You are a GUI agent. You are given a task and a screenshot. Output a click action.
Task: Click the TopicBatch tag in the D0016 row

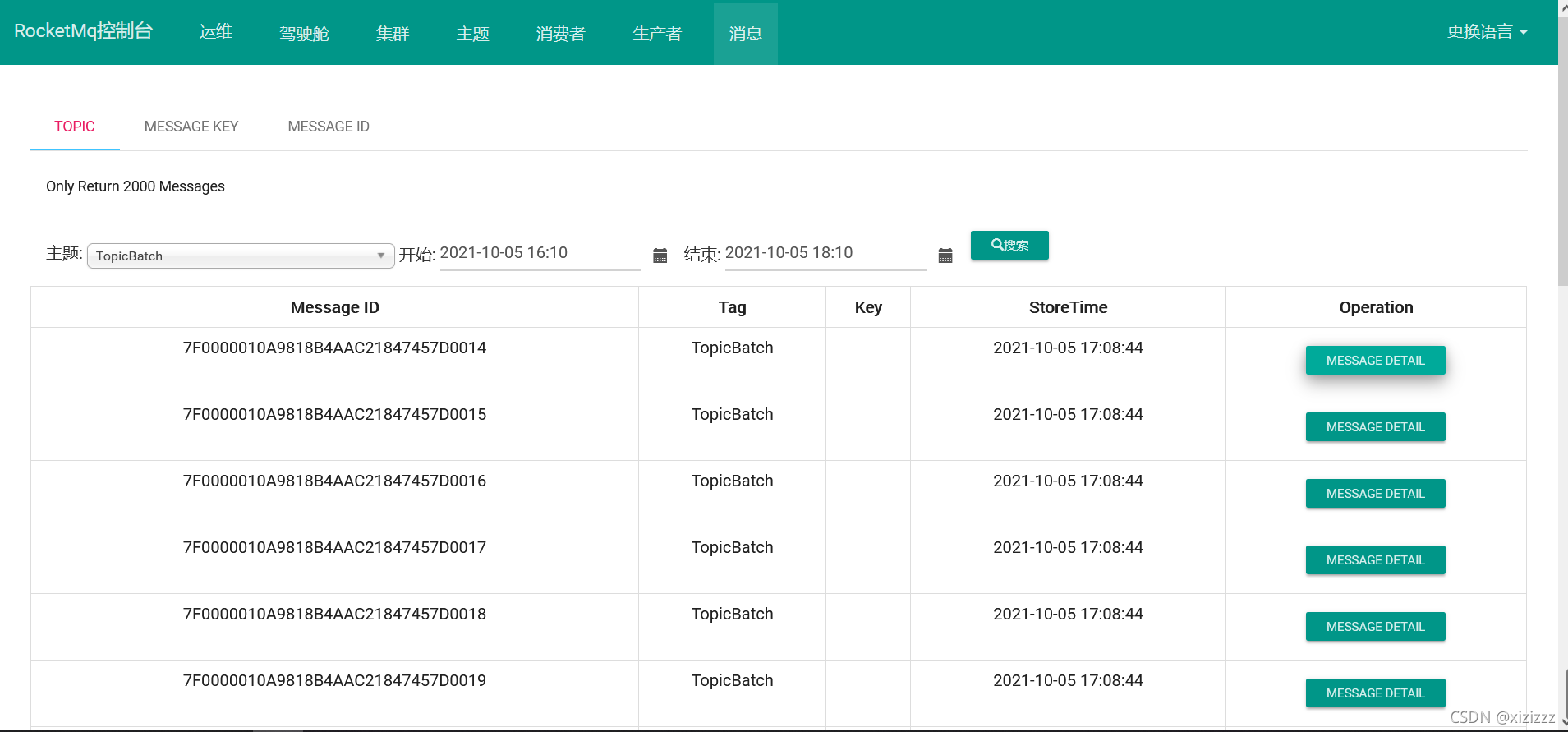733,481
